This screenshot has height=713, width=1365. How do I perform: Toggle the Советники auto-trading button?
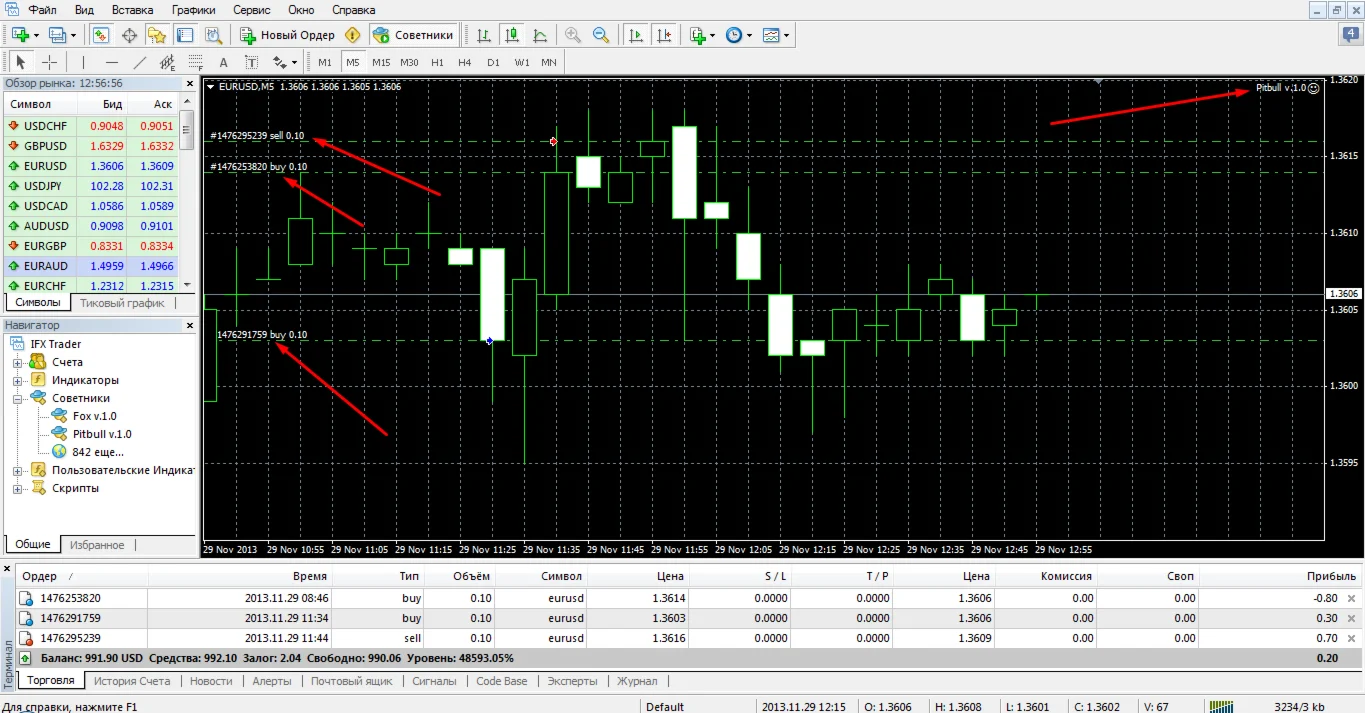pos(413,35)
